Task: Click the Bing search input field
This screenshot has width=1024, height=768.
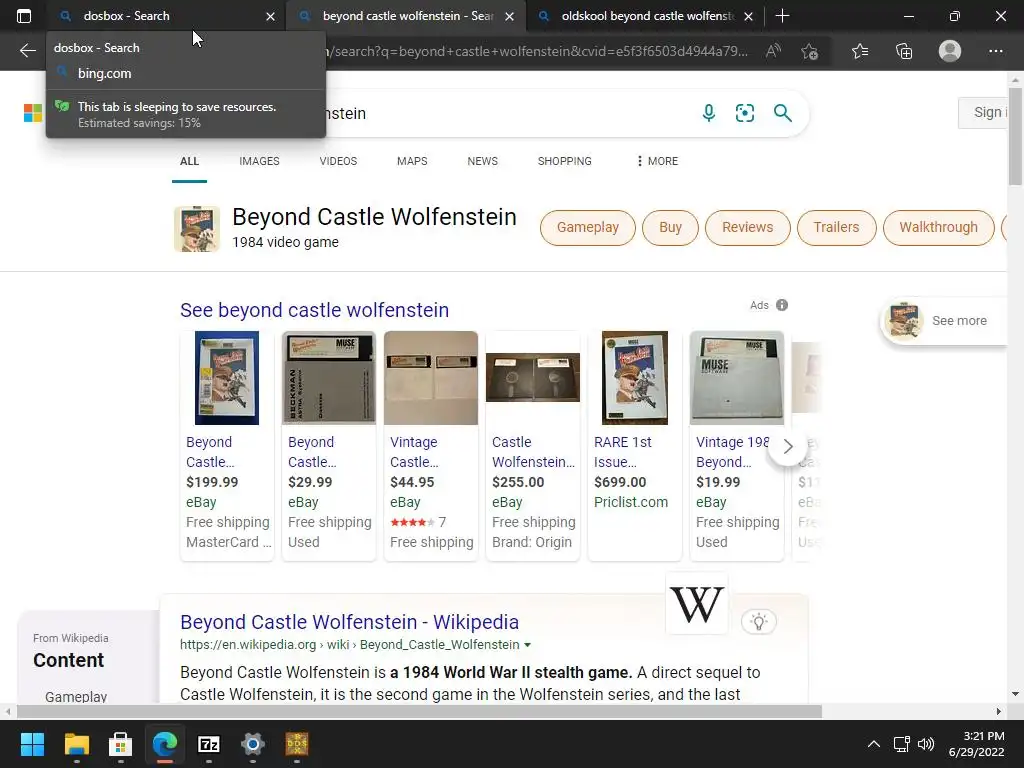Action: tap(509, 113)
